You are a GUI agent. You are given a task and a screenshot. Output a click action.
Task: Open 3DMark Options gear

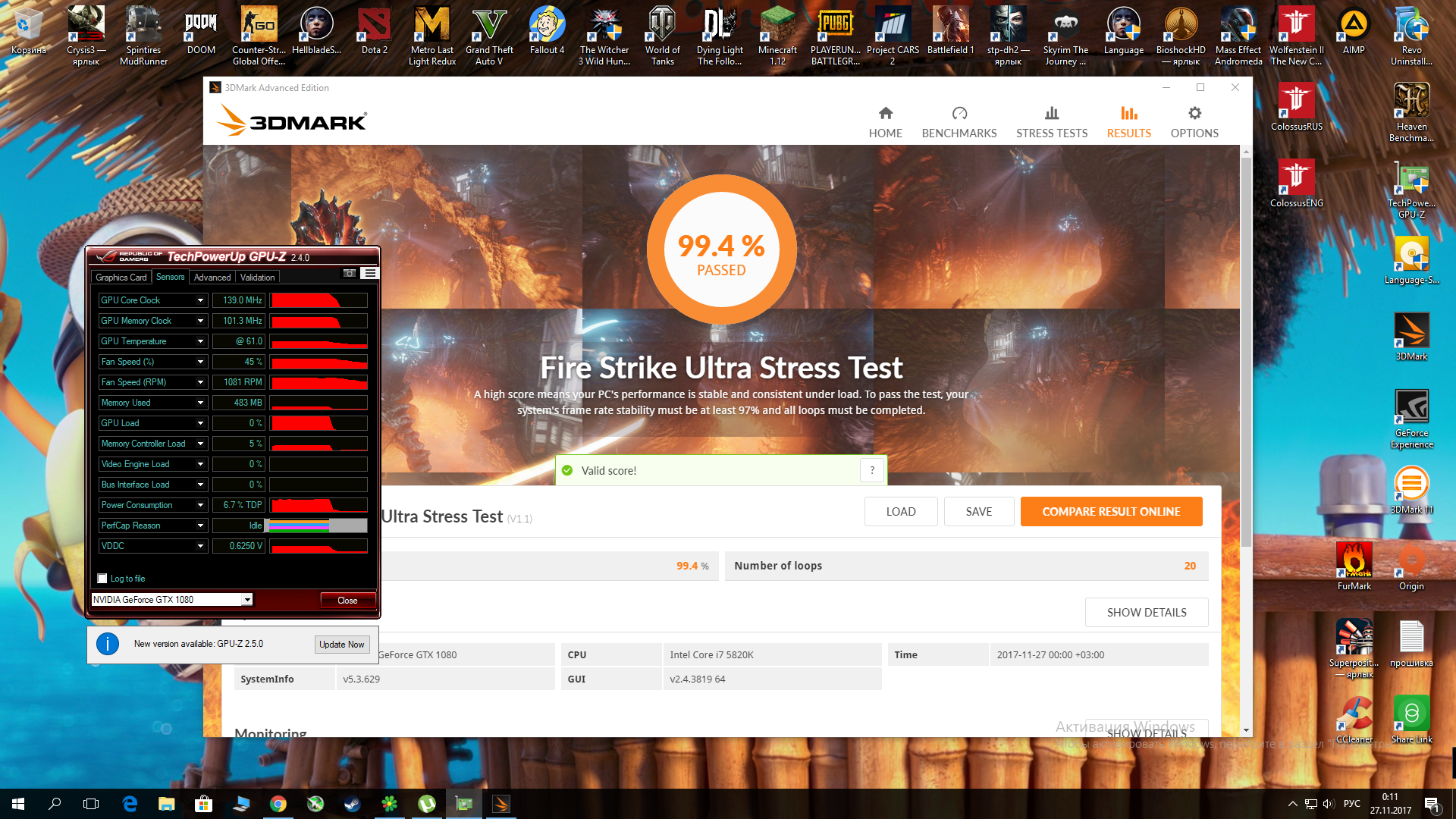coord(1194,122)
